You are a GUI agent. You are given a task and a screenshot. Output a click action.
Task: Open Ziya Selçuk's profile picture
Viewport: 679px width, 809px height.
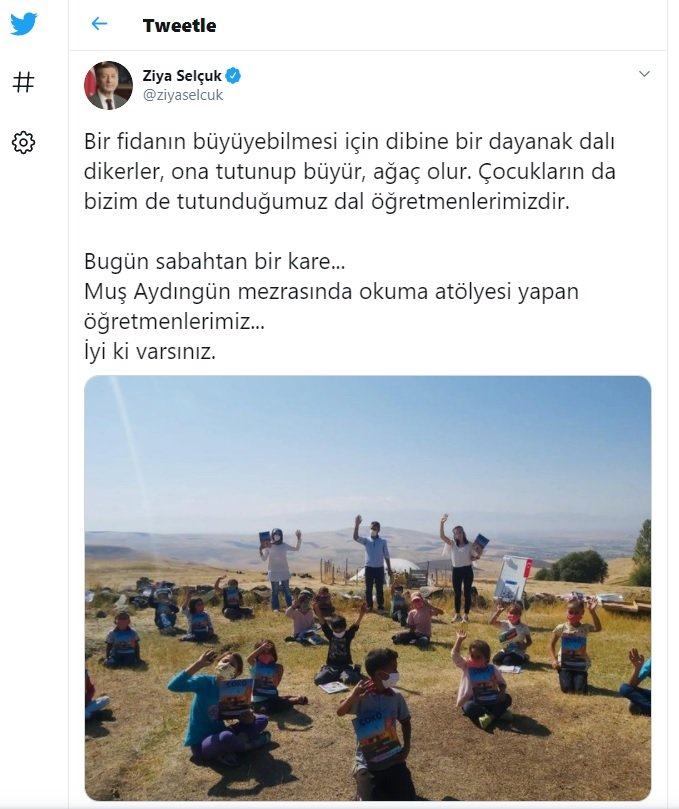tap(108, 85)
